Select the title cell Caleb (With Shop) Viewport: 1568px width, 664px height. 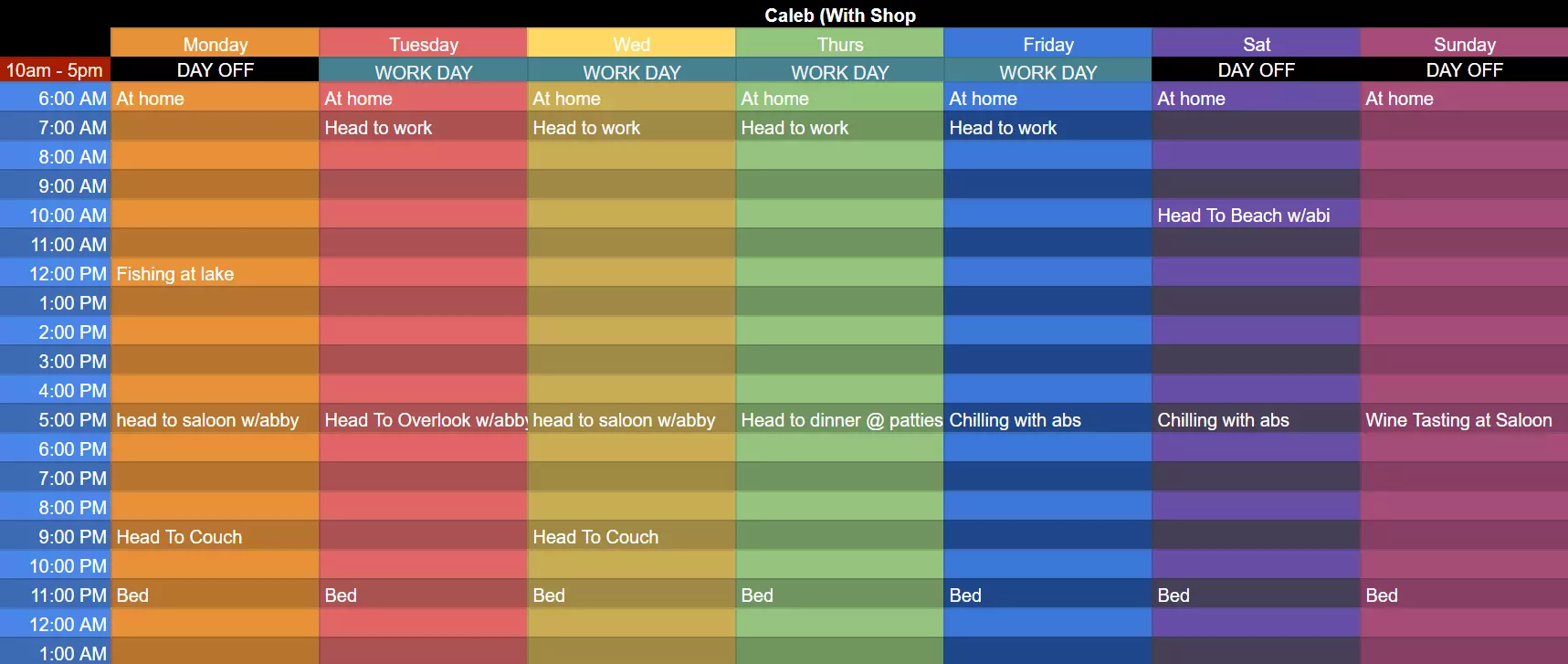click(x=839, y=15)
